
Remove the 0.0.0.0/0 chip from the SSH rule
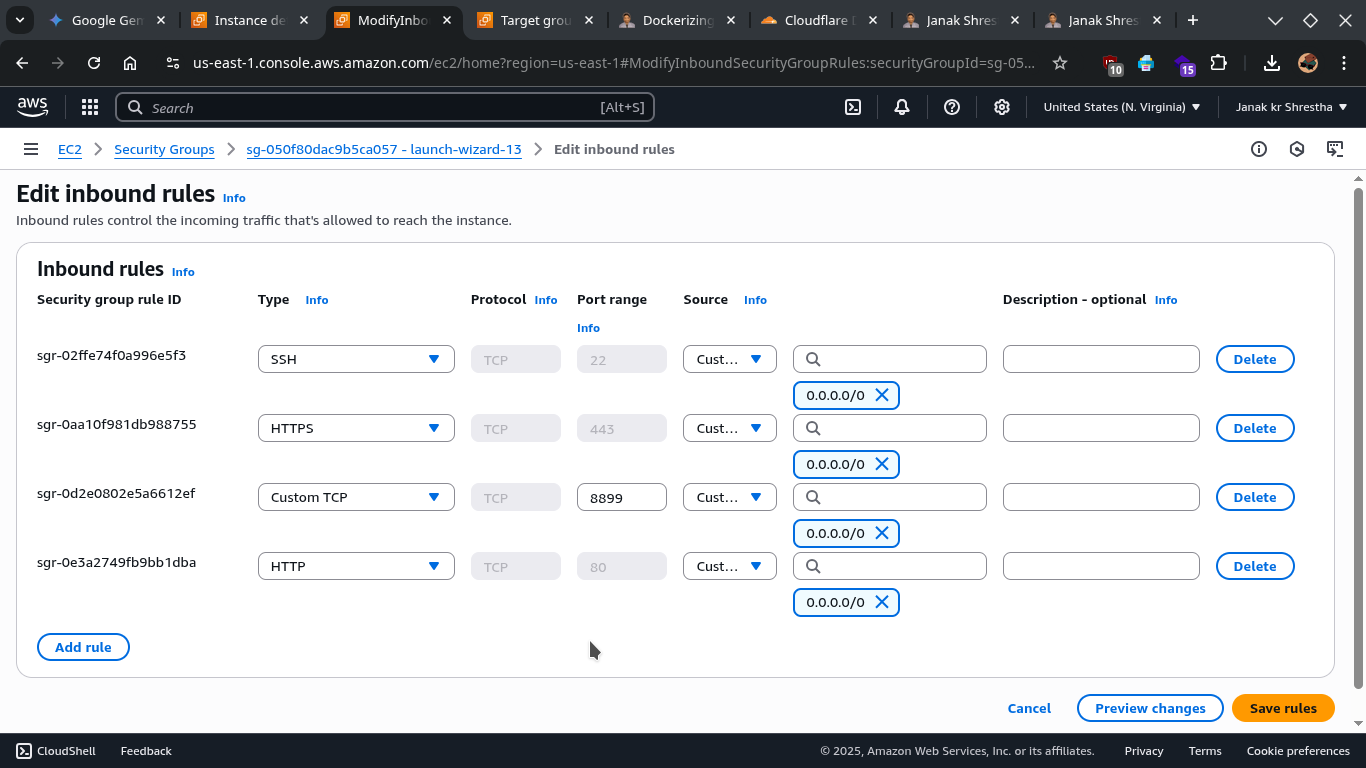tap(882, 394)
